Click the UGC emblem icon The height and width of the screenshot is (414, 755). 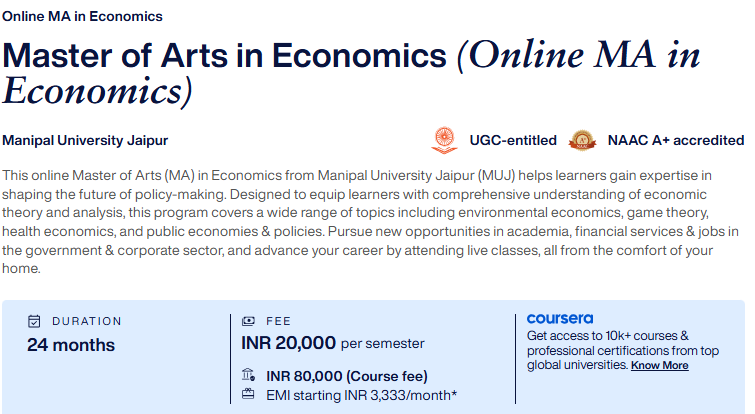tap(444, 140)
